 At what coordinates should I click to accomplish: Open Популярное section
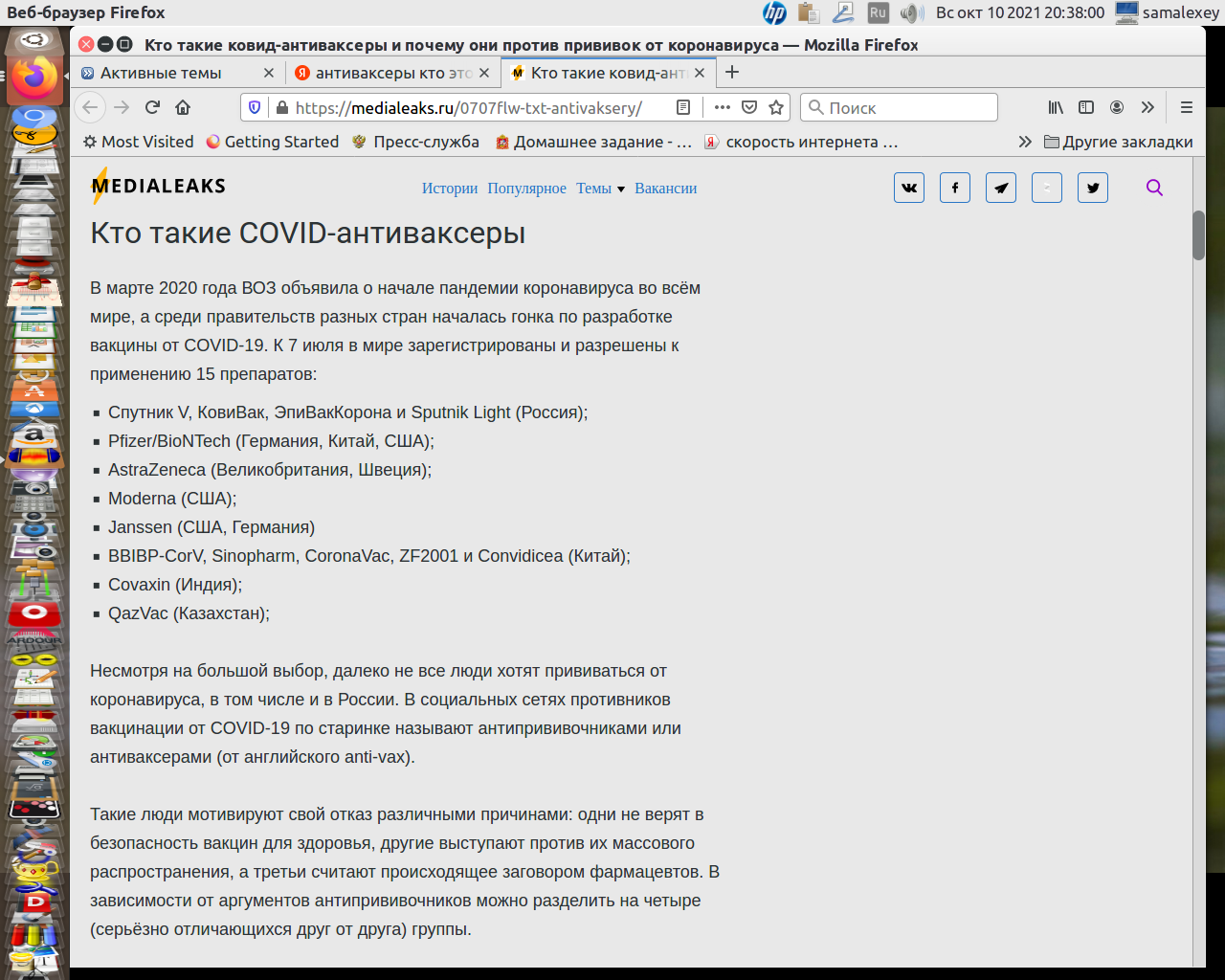coord(526,189)
